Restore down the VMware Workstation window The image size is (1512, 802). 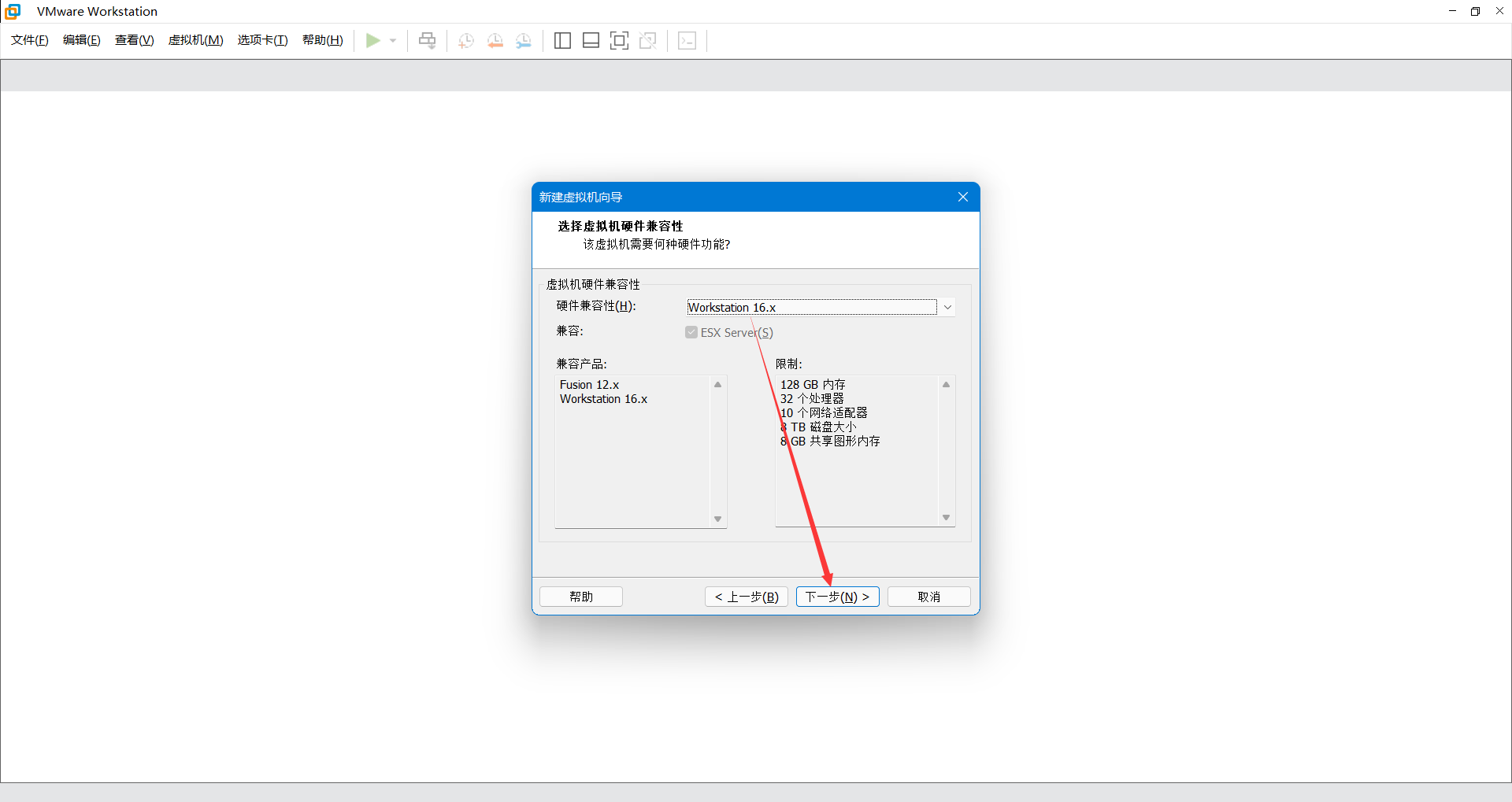1476,11
